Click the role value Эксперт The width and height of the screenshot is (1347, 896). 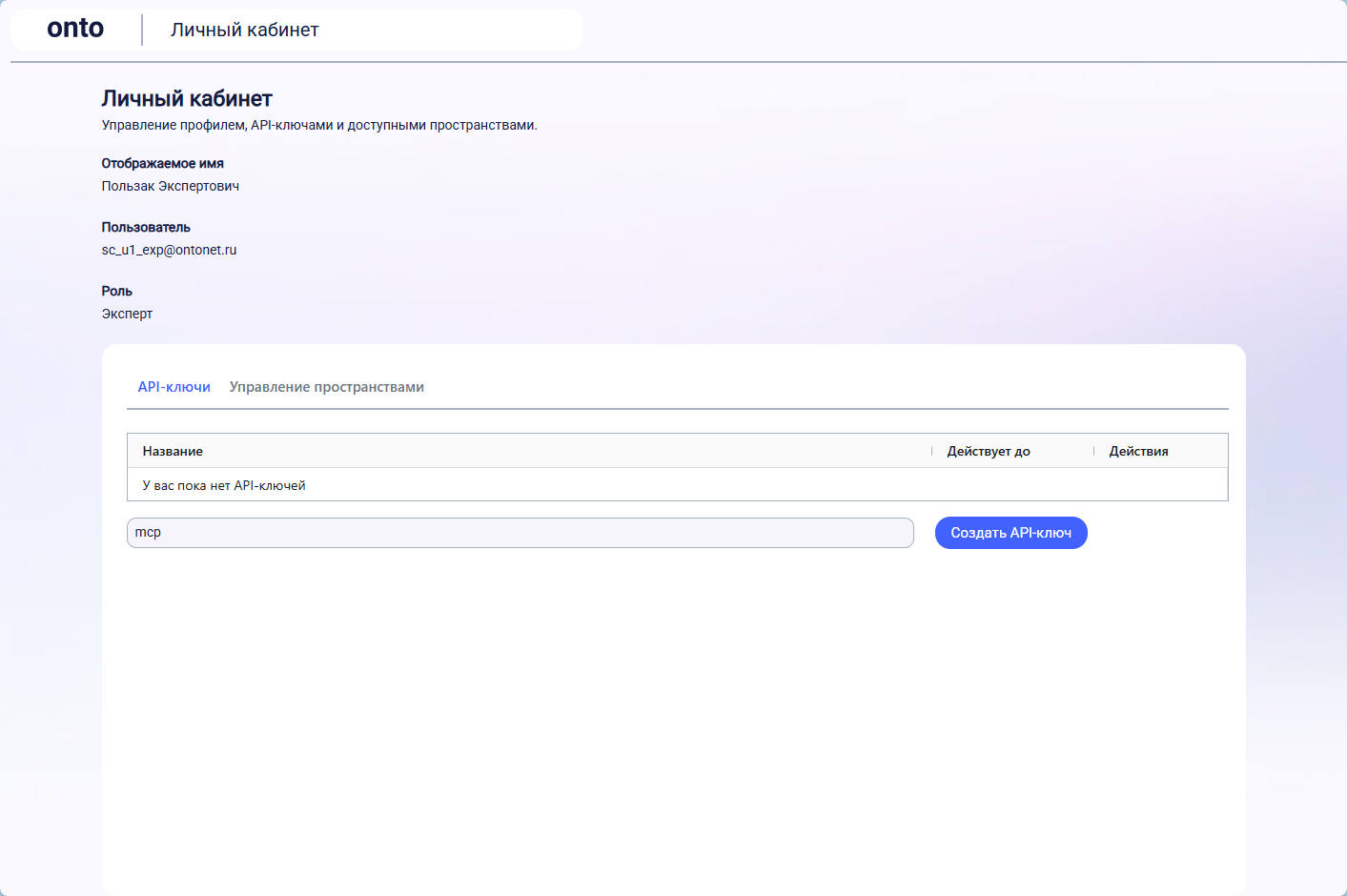pyautogui.click(x=127, y=314)
